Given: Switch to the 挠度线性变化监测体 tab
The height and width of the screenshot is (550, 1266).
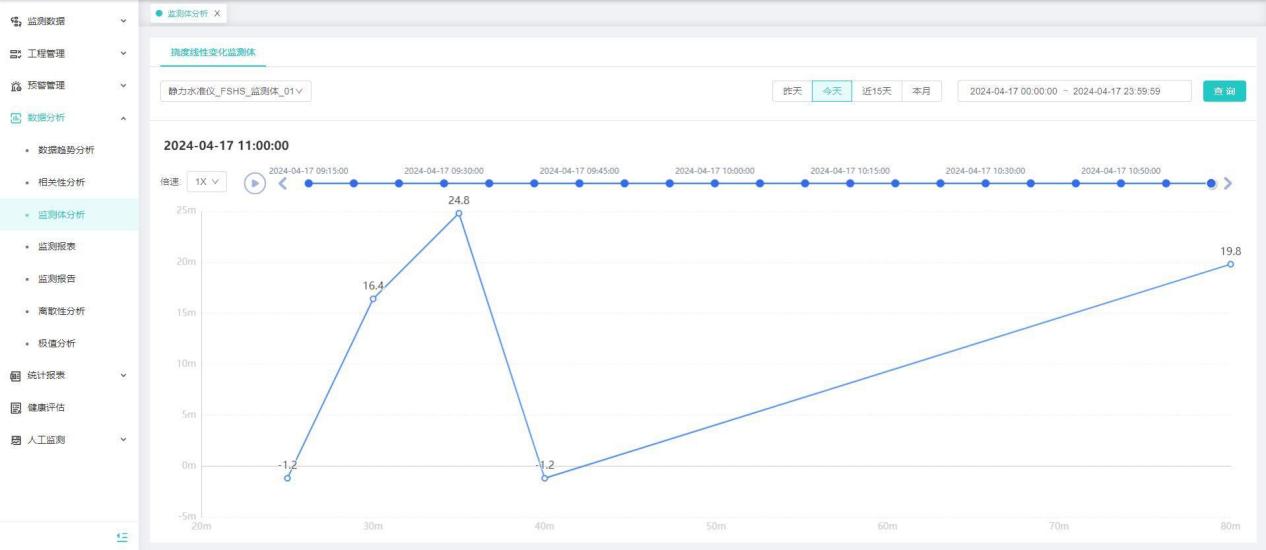Looking at the screenshot, I should 212,52.
